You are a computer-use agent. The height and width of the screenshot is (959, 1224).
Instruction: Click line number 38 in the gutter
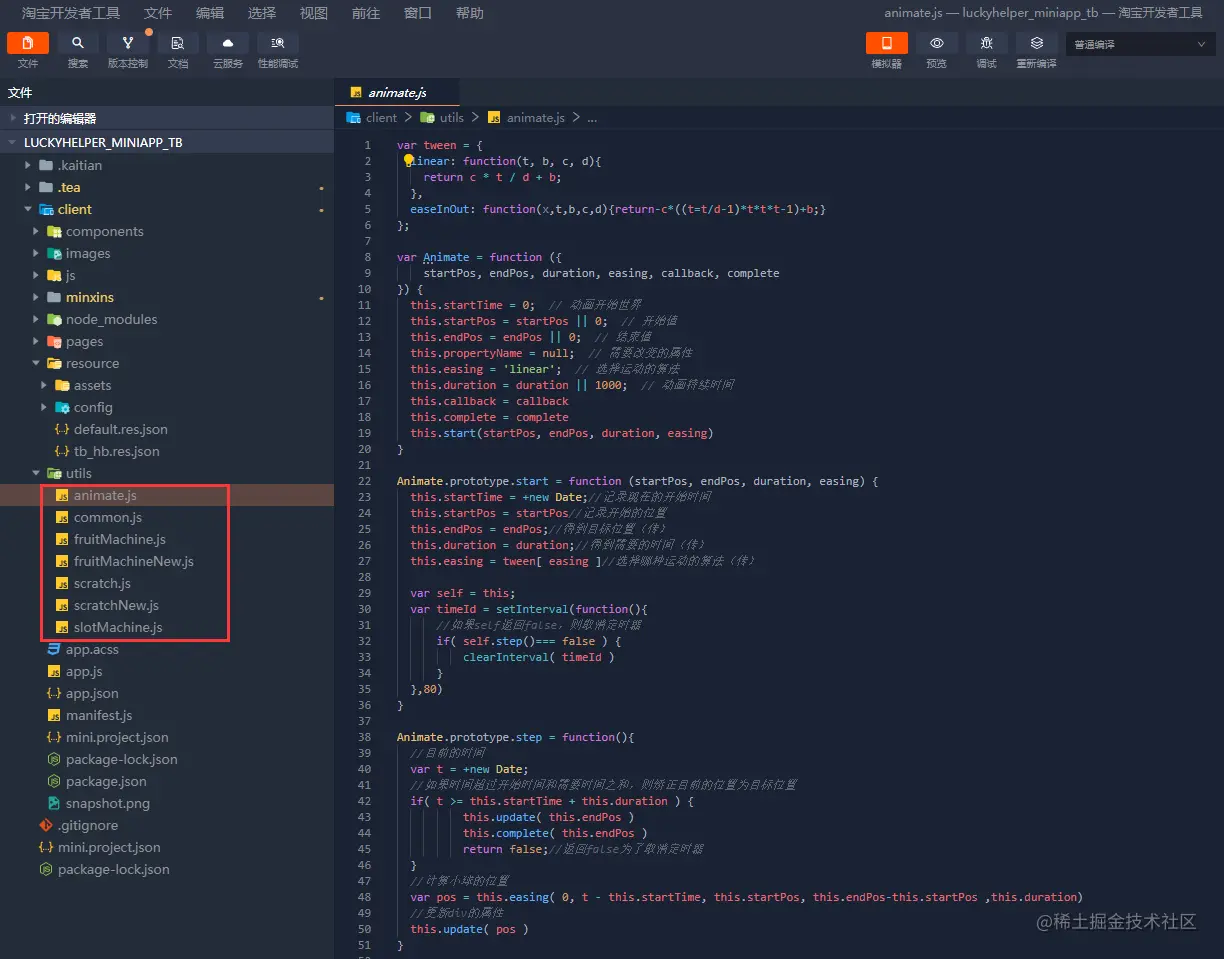coord(365,737)
